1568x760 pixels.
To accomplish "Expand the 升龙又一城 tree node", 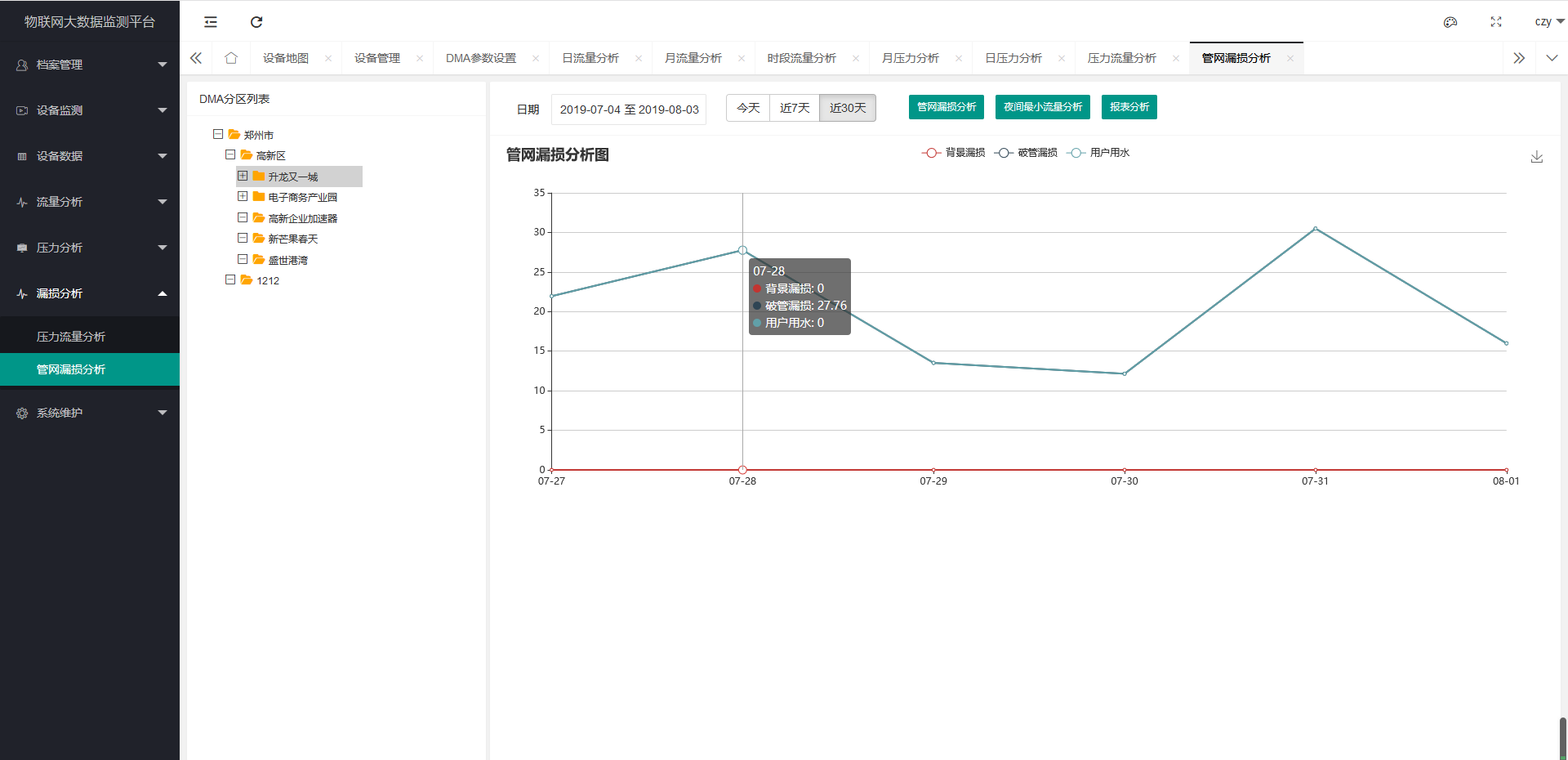I will (x=243, y=176).
